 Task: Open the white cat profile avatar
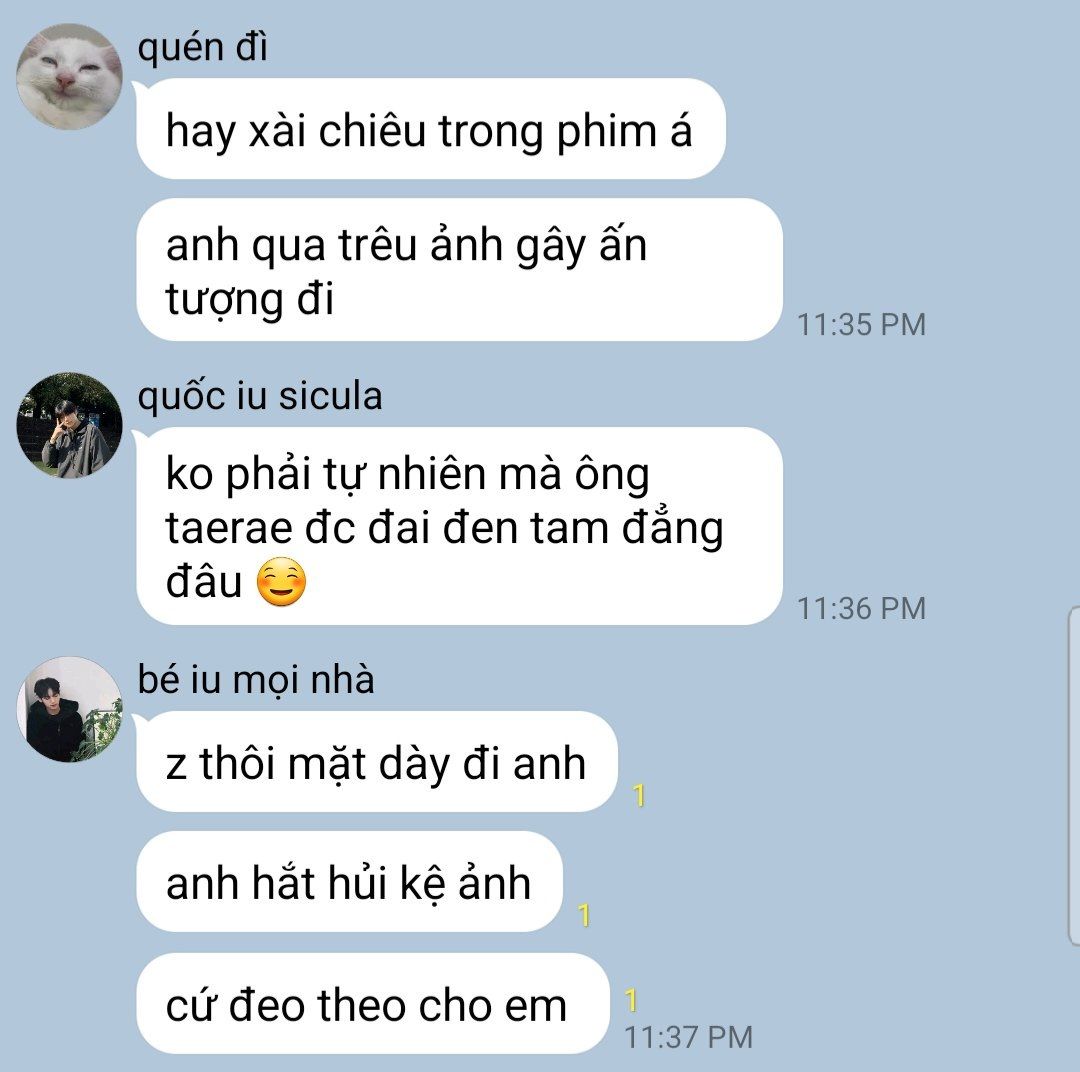point(69,76)
